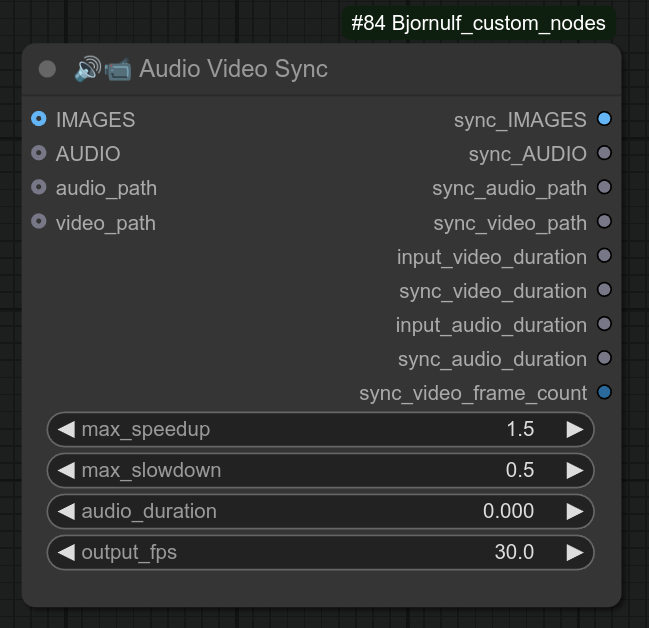
Task: Collapse node using gray title dot
Action: click(x=47, y=69)
